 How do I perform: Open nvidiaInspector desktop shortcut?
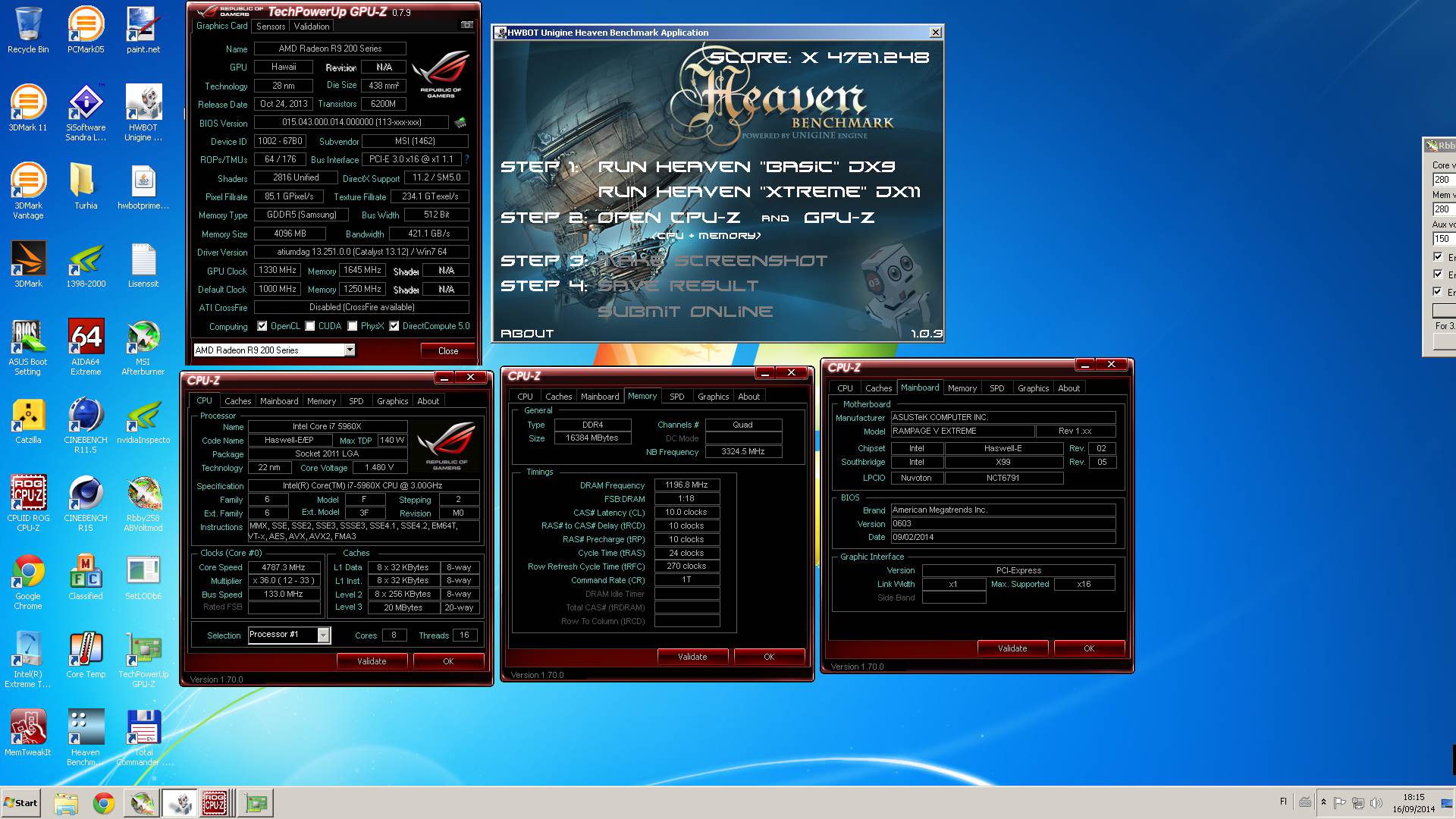[143, 420]
